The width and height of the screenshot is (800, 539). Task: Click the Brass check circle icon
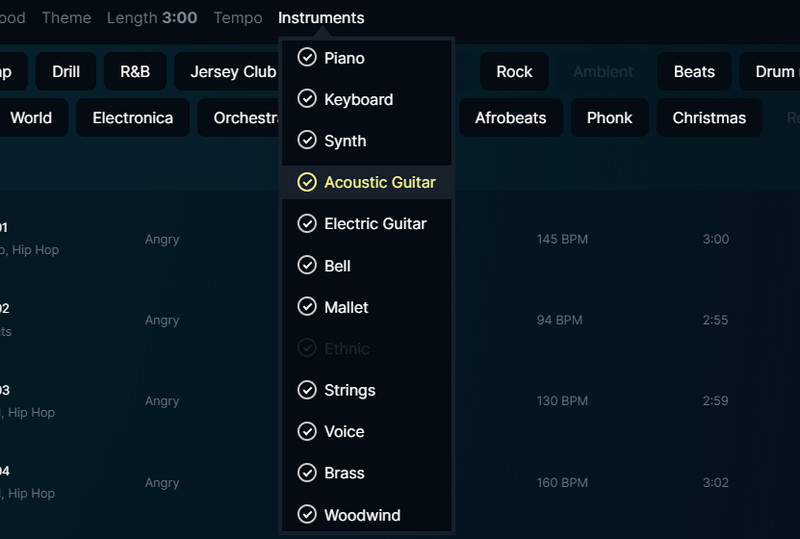click(307, 473)
